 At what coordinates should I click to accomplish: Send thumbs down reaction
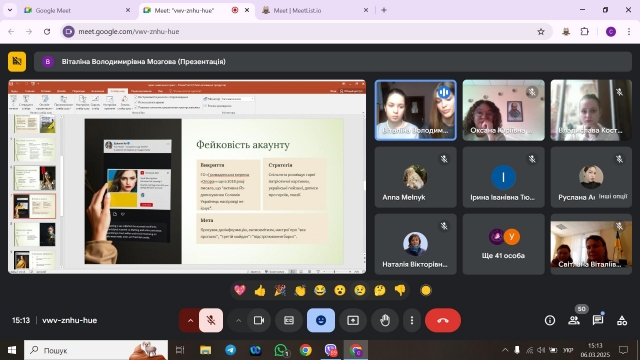pos(400,290)
